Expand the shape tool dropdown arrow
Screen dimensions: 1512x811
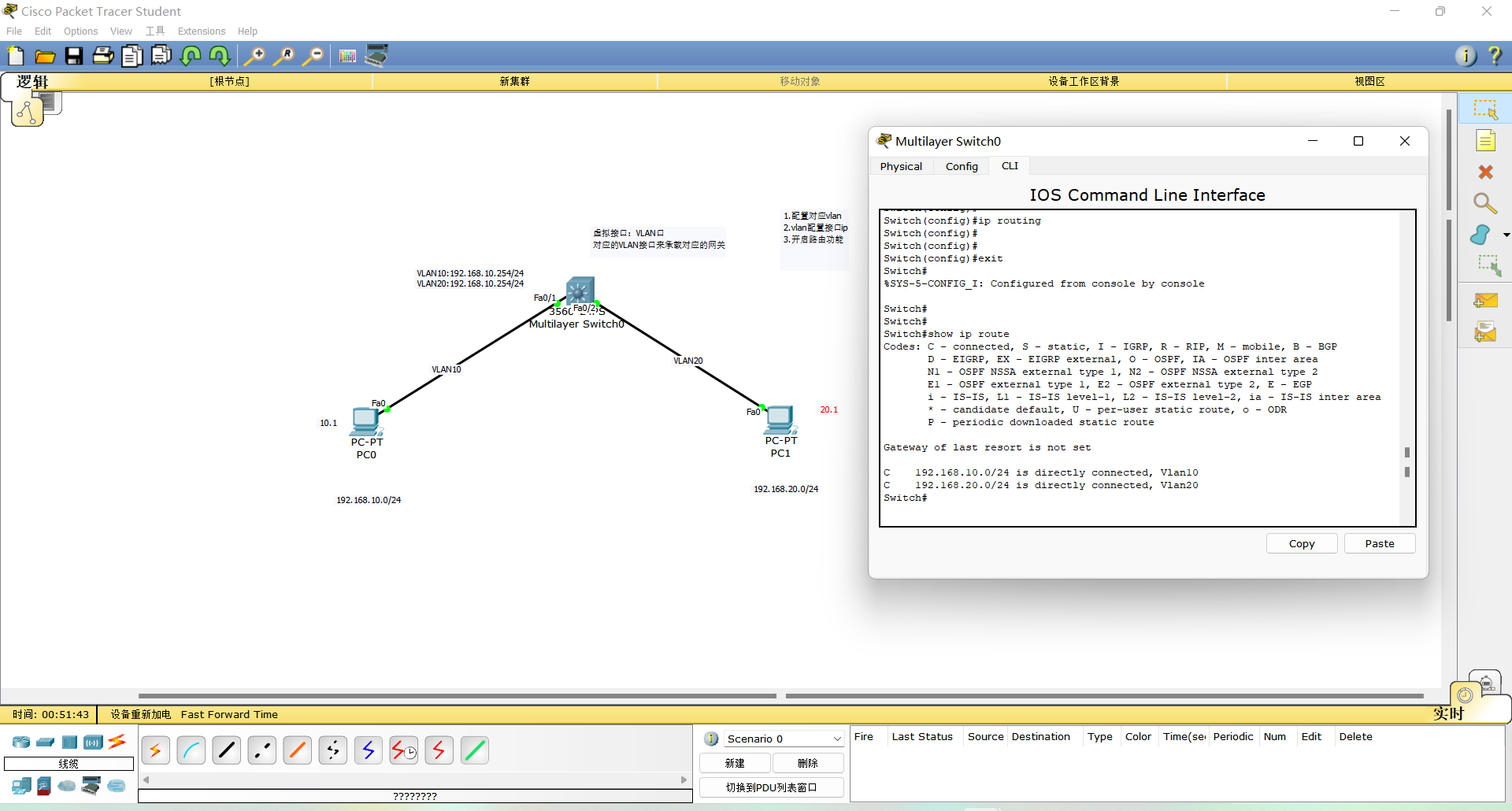click(1506, 235)
